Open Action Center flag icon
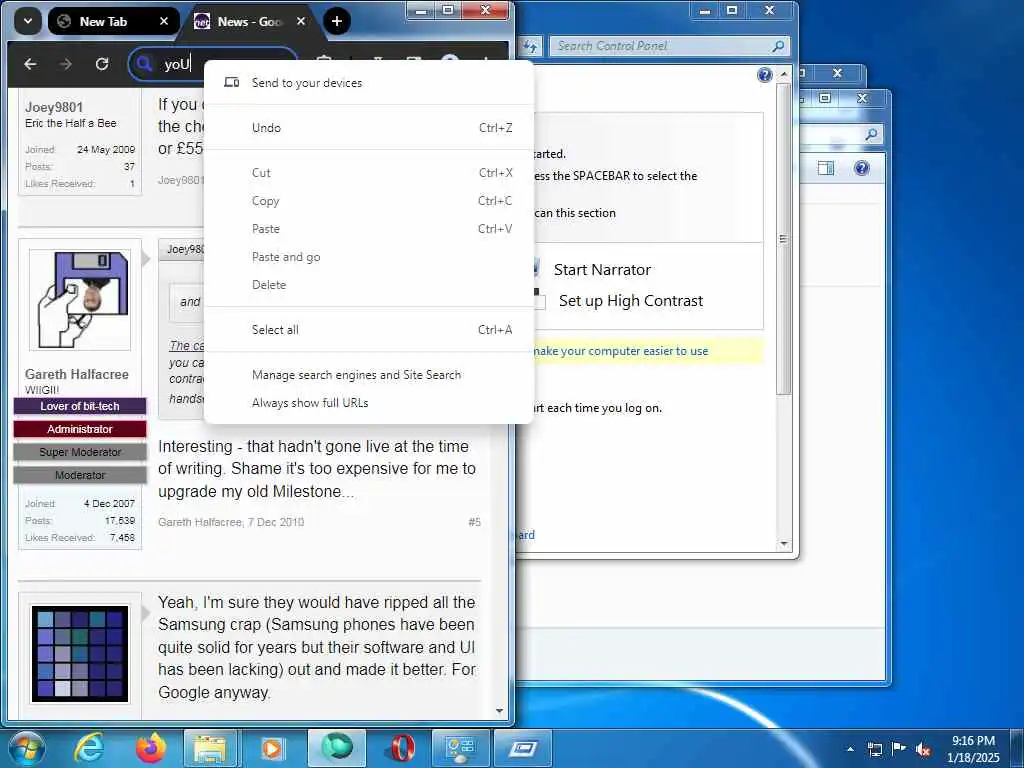The width and height of the screenshot is (1024, 768). [x=899, y=749]
